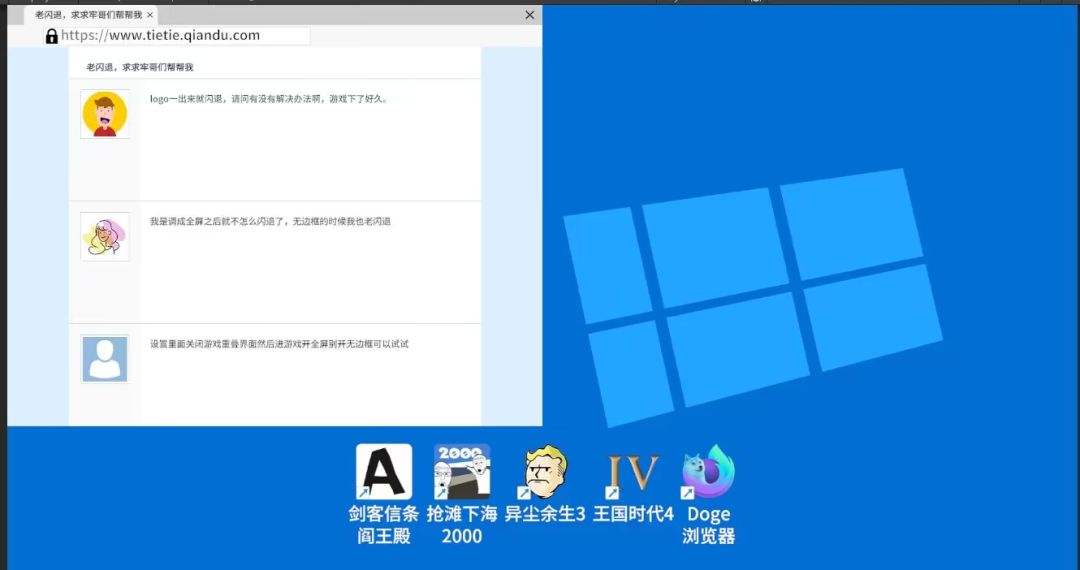Click the padlock icon beside the URL
1080x570 pixels.
point(52,36)
